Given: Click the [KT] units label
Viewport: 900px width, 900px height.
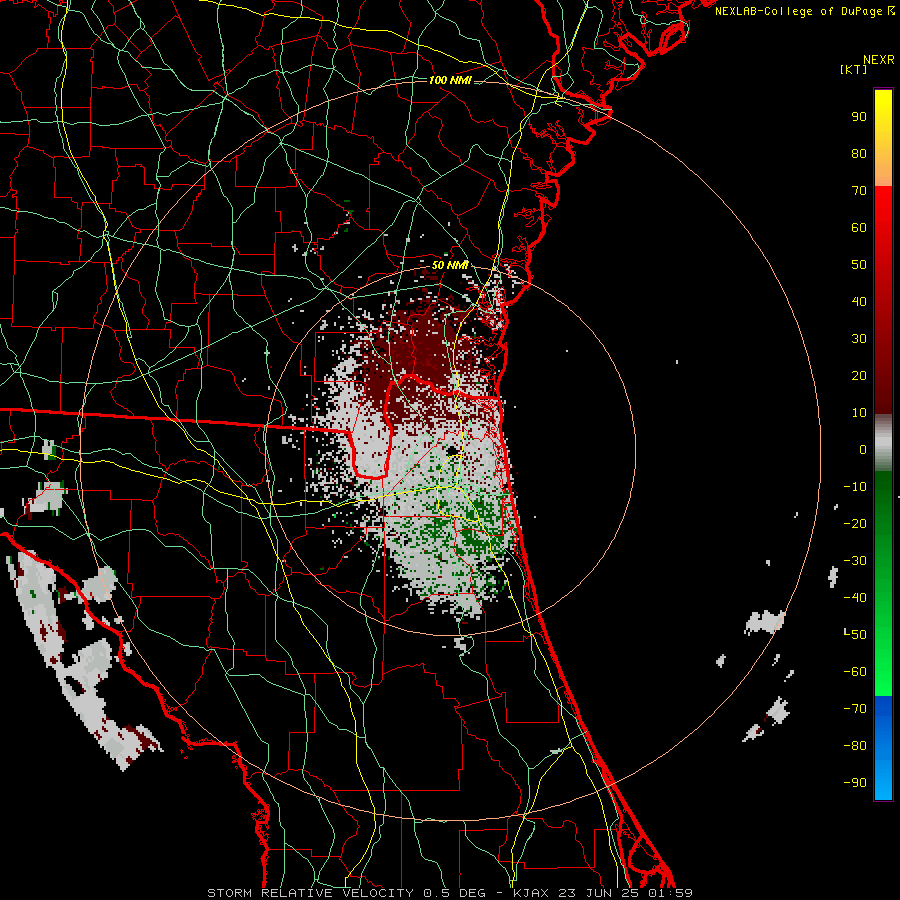Looking at the screenshot, I should [x=853, y=69].
